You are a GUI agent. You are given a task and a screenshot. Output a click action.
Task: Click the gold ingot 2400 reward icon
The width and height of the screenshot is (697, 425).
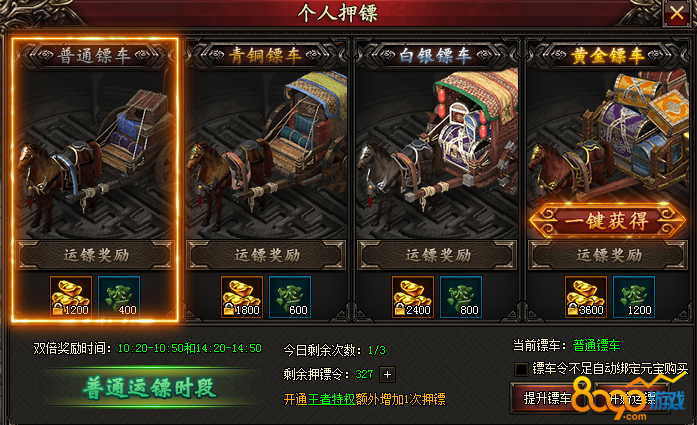click(x=413, y=297)
